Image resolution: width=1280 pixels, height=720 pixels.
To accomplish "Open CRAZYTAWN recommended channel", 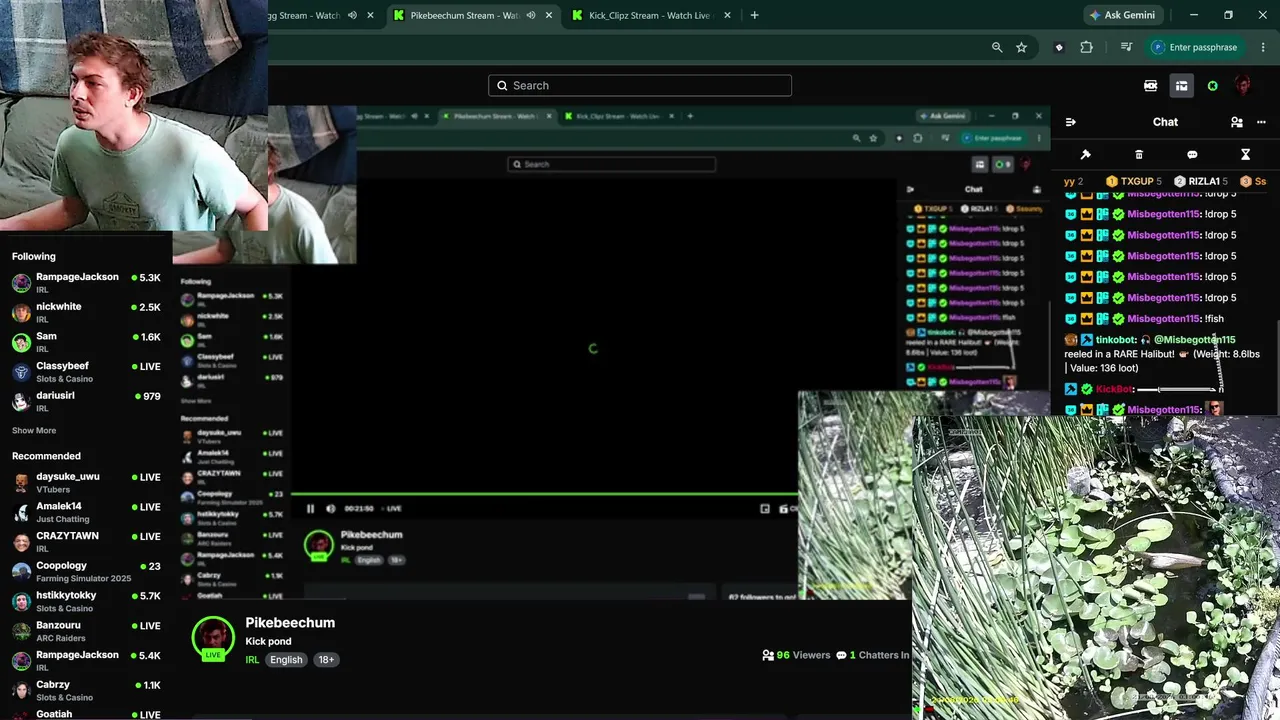I will pos(86,542).
